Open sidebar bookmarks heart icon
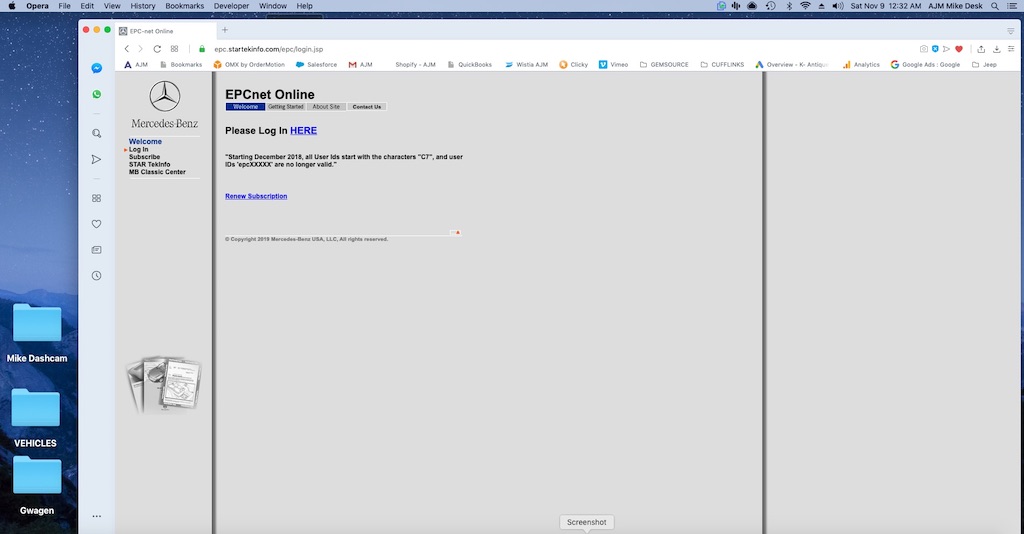1024x534 pixels. coord(96,224)
